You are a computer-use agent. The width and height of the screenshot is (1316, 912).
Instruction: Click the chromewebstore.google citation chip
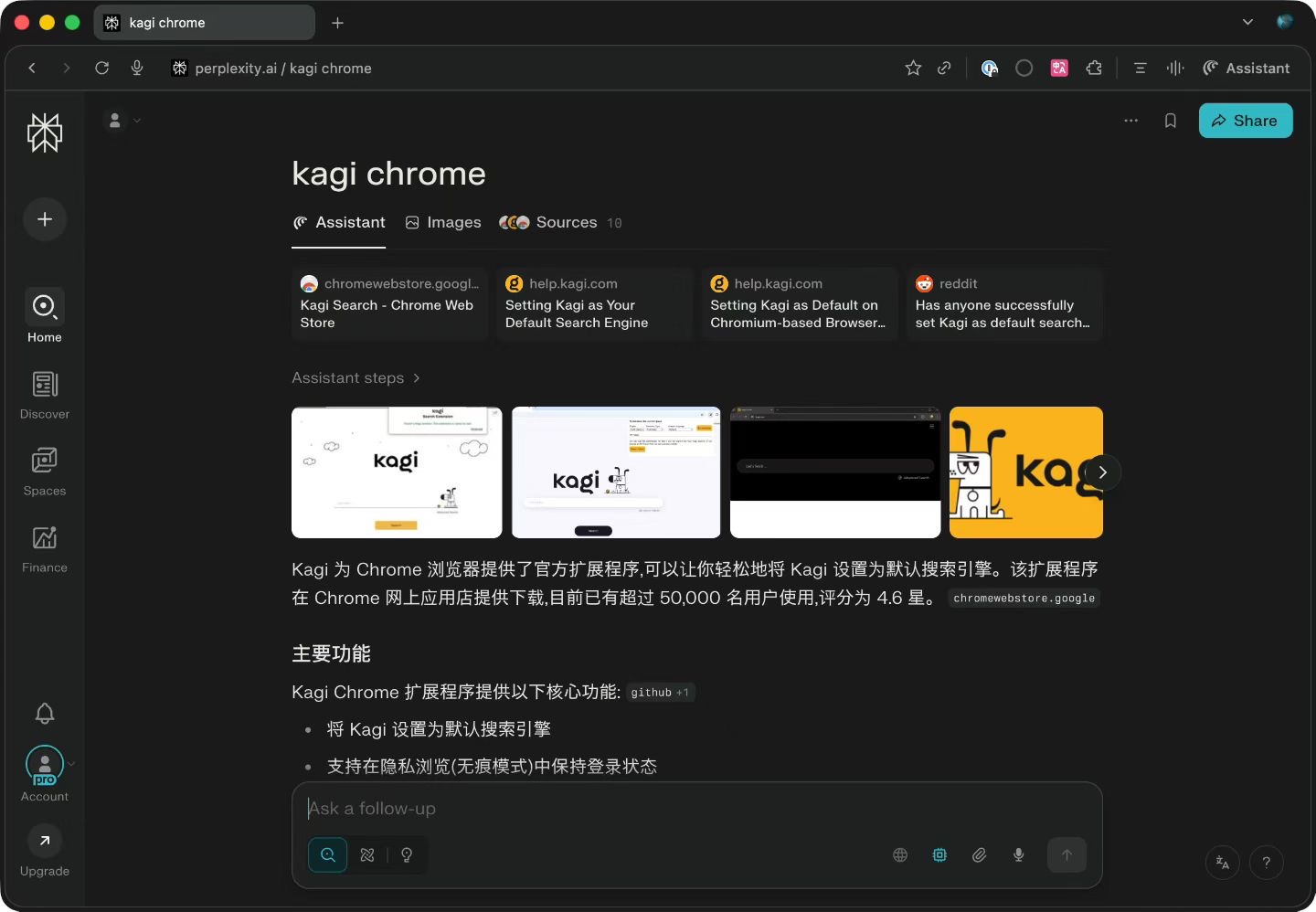click(x=1024, y=599)
